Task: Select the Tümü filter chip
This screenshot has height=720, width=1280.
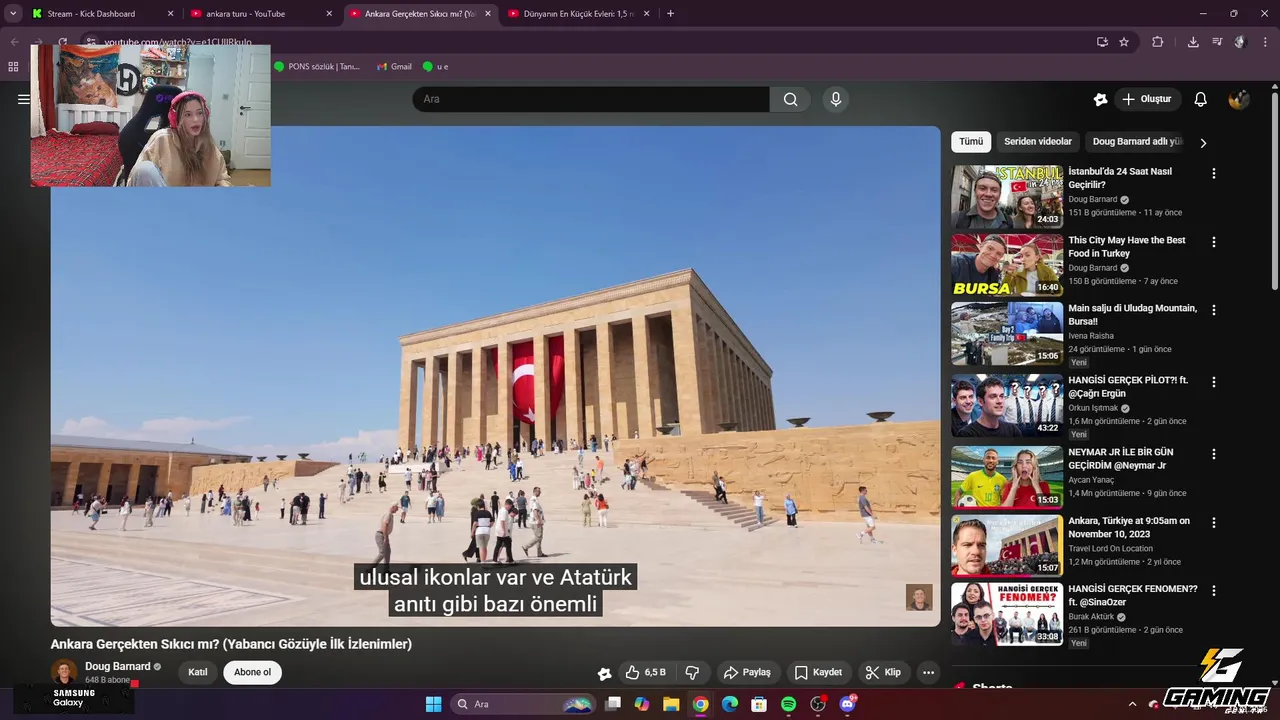Action: [971, 142]
